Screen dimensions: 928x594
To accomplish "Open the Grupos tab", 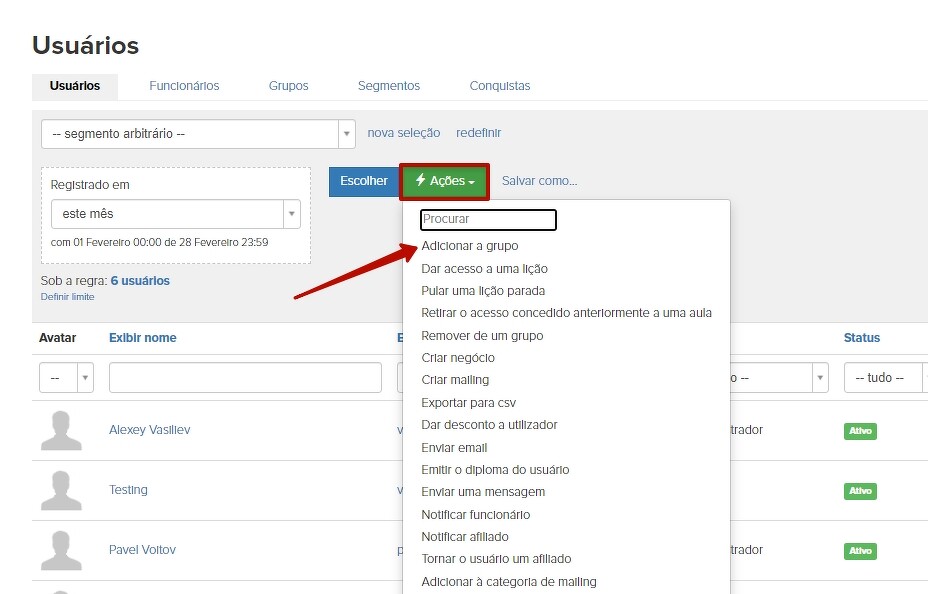I will [x=288, y=86].
